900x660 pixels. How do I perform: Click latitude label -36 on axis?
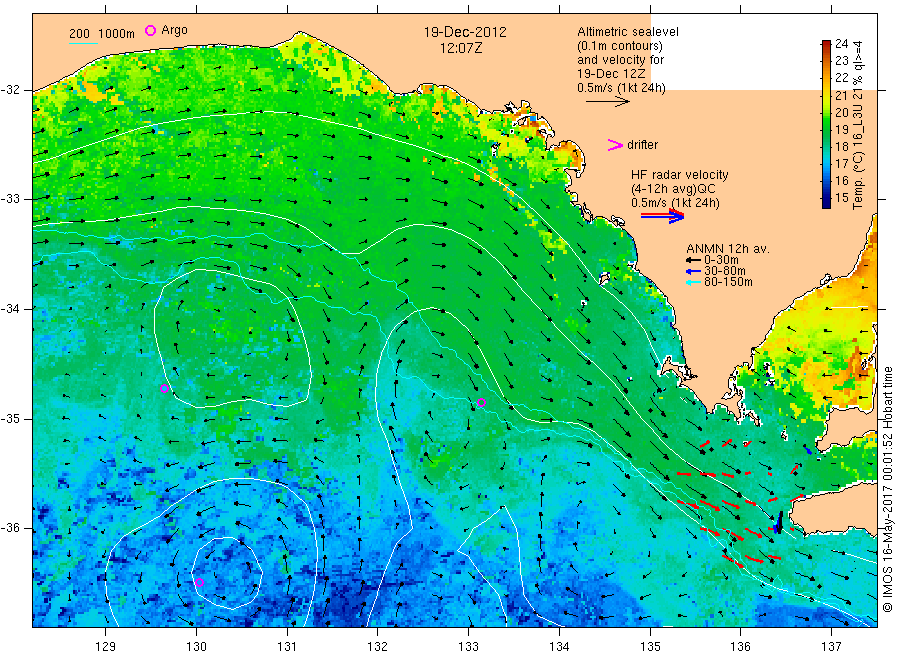click(x=10, y=528)
